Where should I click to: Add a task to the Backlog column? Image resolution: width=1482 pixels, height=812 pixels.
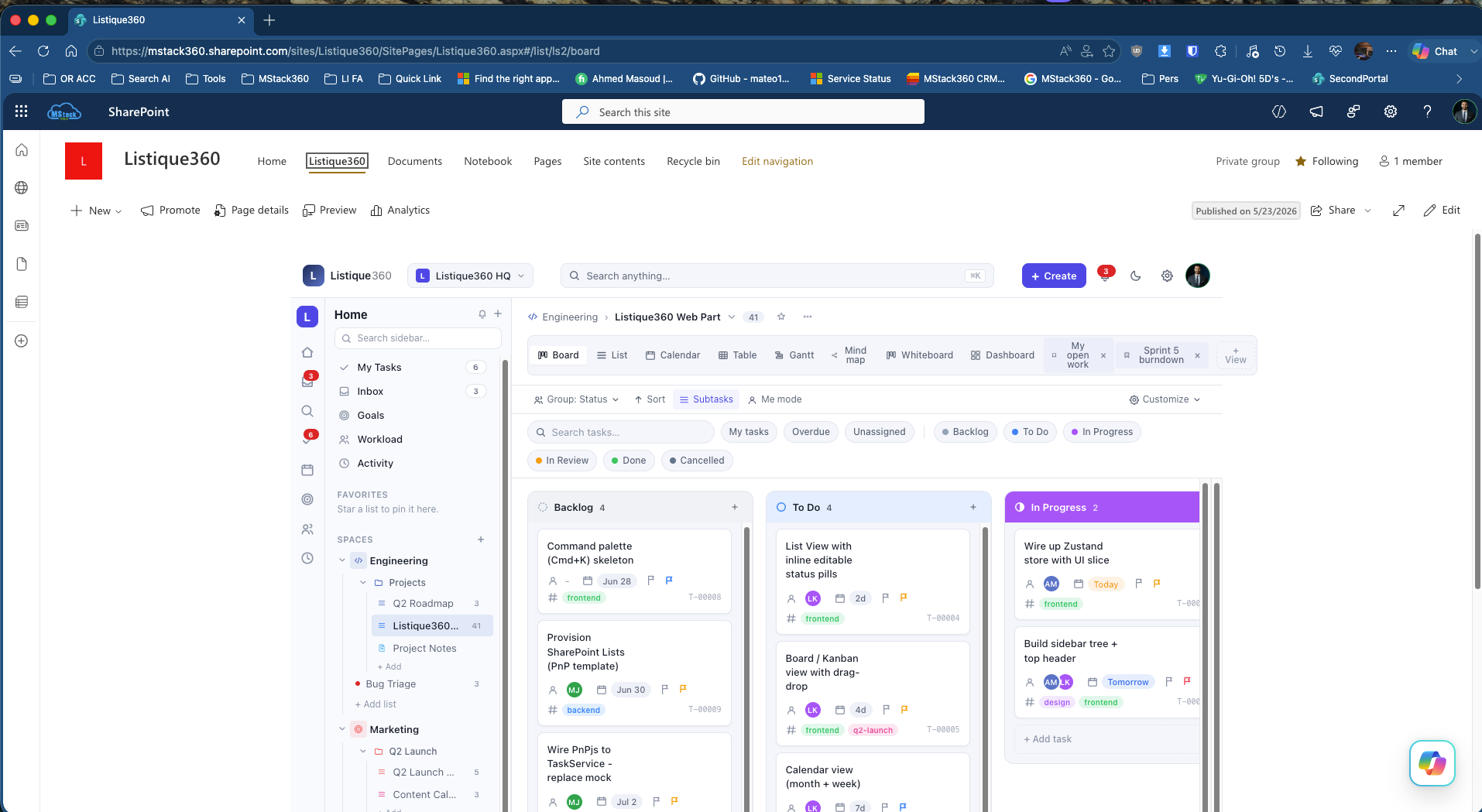(x=735, y=507)
